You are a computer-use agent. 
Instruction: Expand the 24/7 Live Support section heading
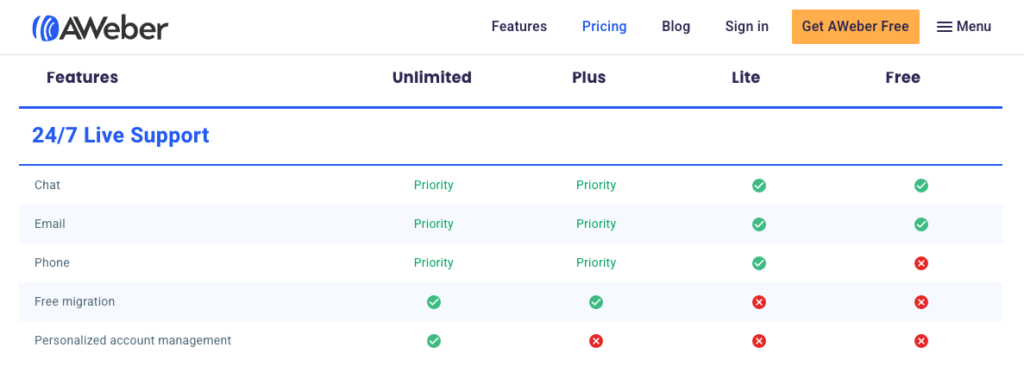(121, 135)
